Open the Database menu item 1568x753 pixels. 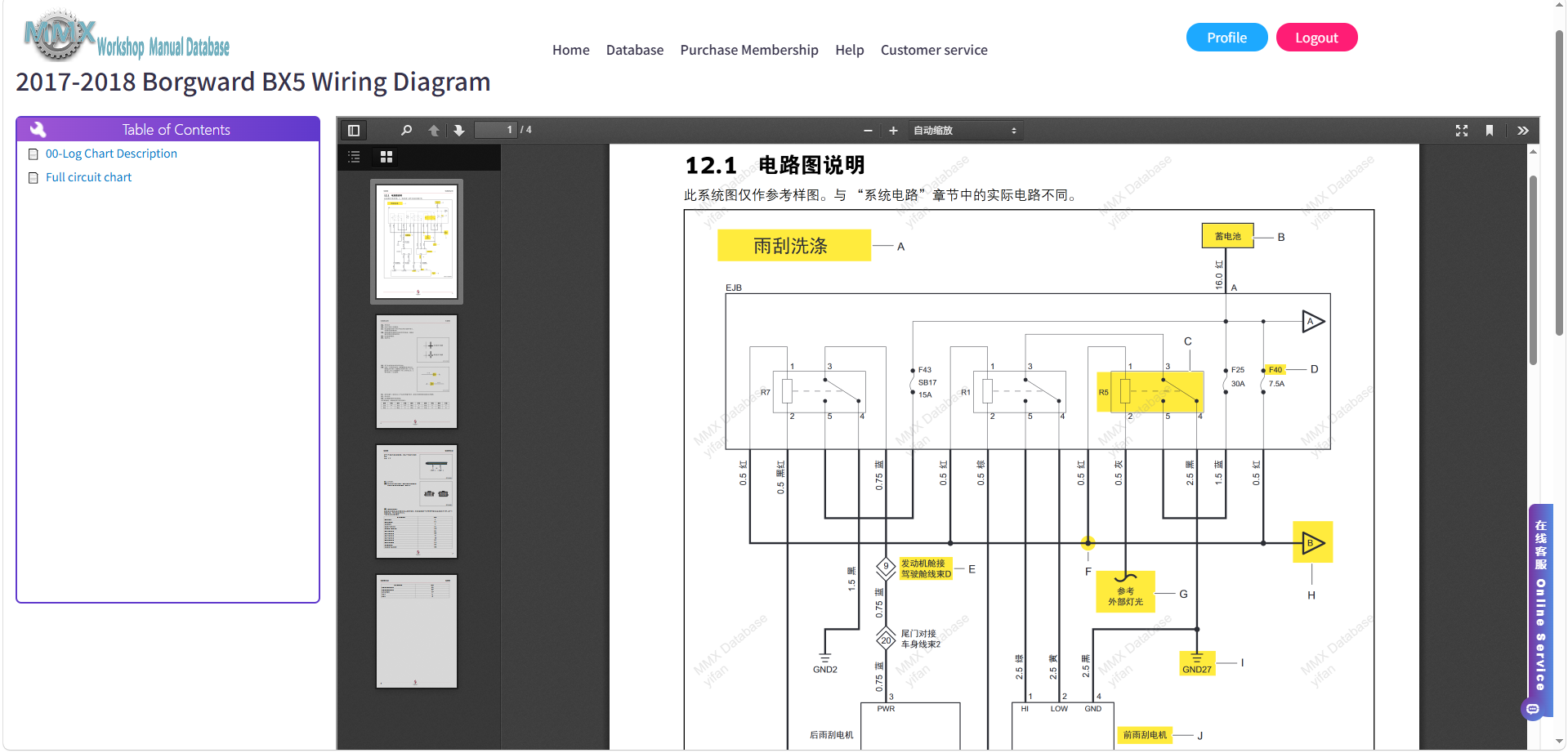[635, 50]
